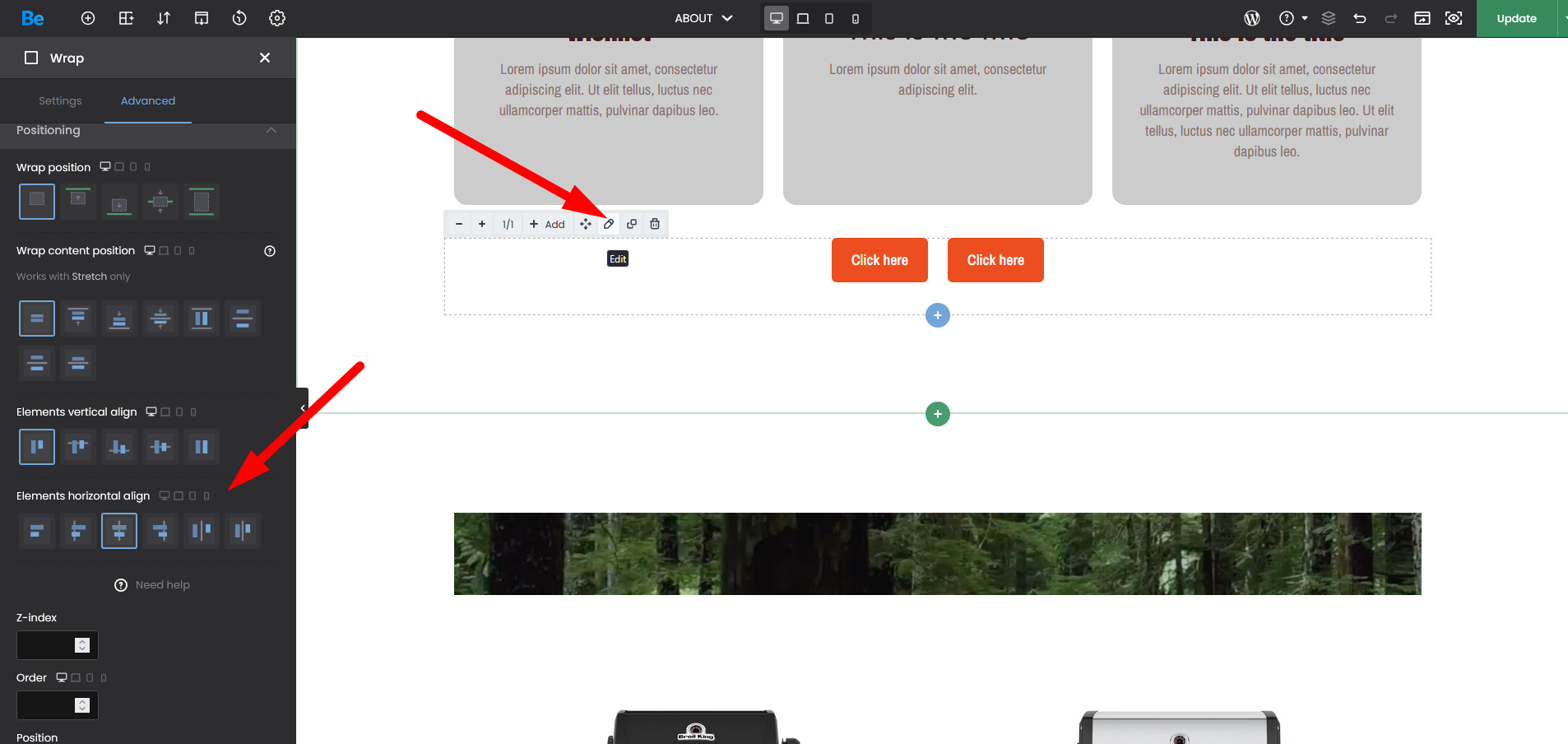The image size is (1568, 744).
Task: Open the page preview window icon
Action: 1422,18
